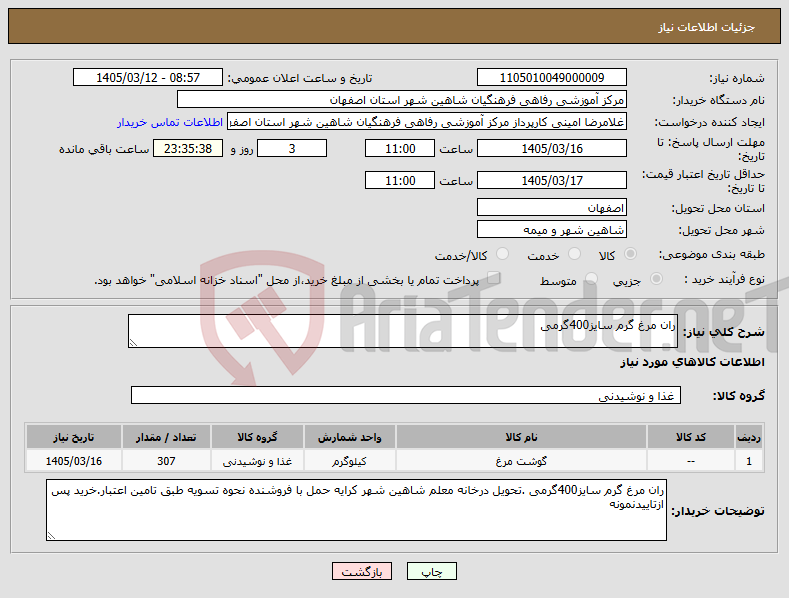Open اطلاعات تماس خریدار link
The height and width of the screenshot is (598, 789).
click(x=170, y=122)
